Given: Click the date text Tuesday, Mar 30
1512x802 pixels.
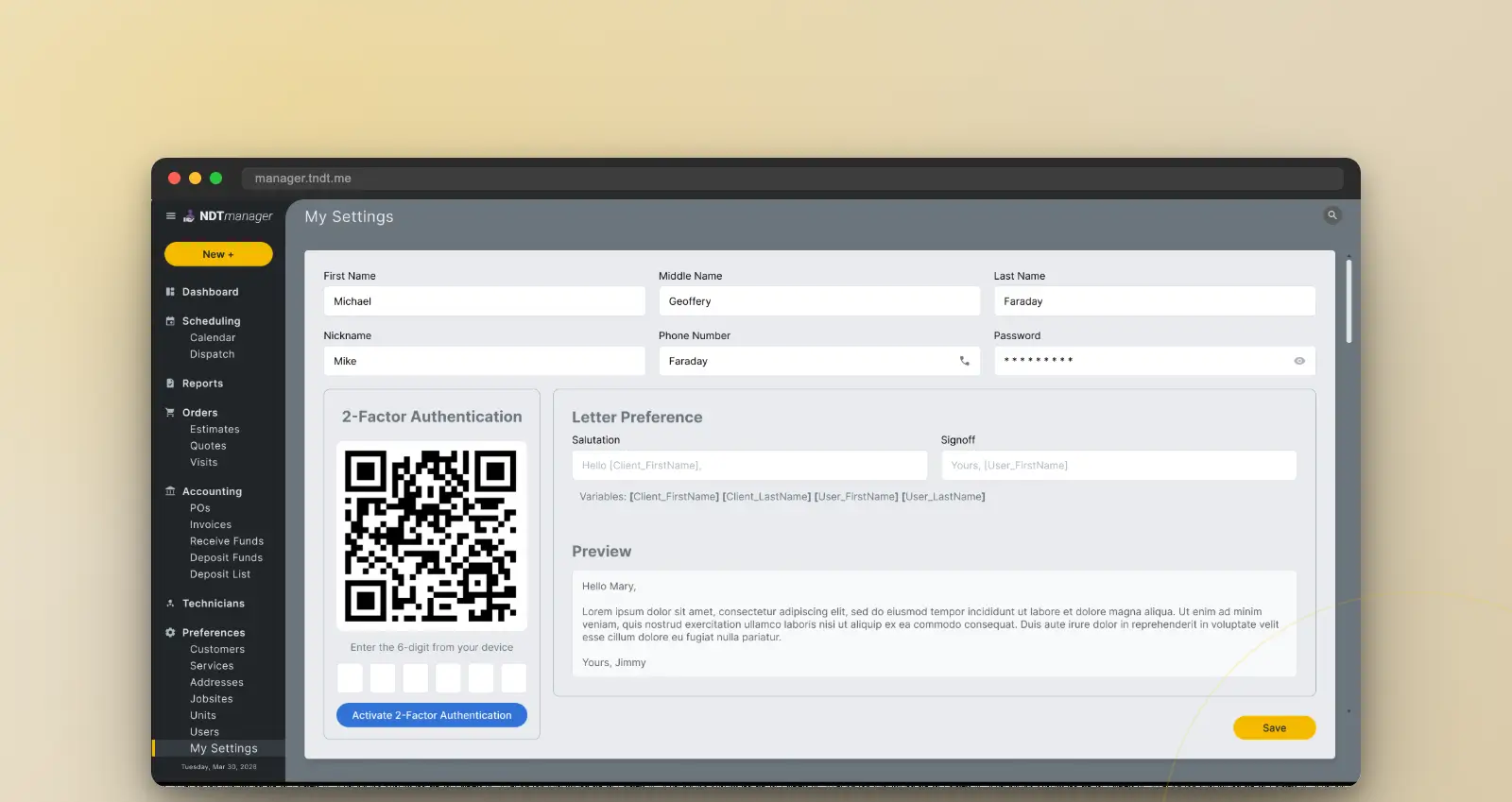Looking at the screenshot, I should pyautogui.click(x=218, y=767).
